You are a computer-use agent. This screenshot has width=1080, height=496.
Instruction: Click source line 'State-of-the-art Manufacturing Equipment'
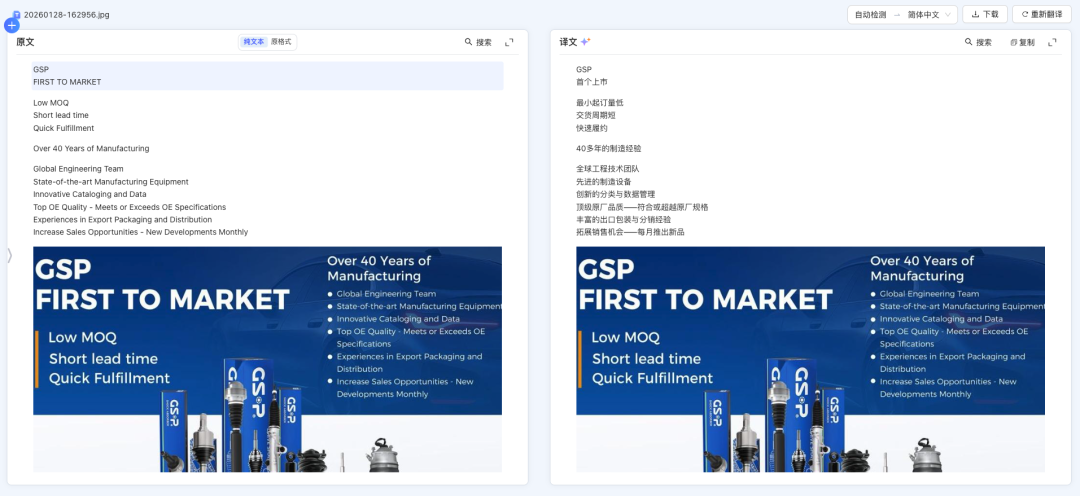pyautogui.click(x=111, y=182)
